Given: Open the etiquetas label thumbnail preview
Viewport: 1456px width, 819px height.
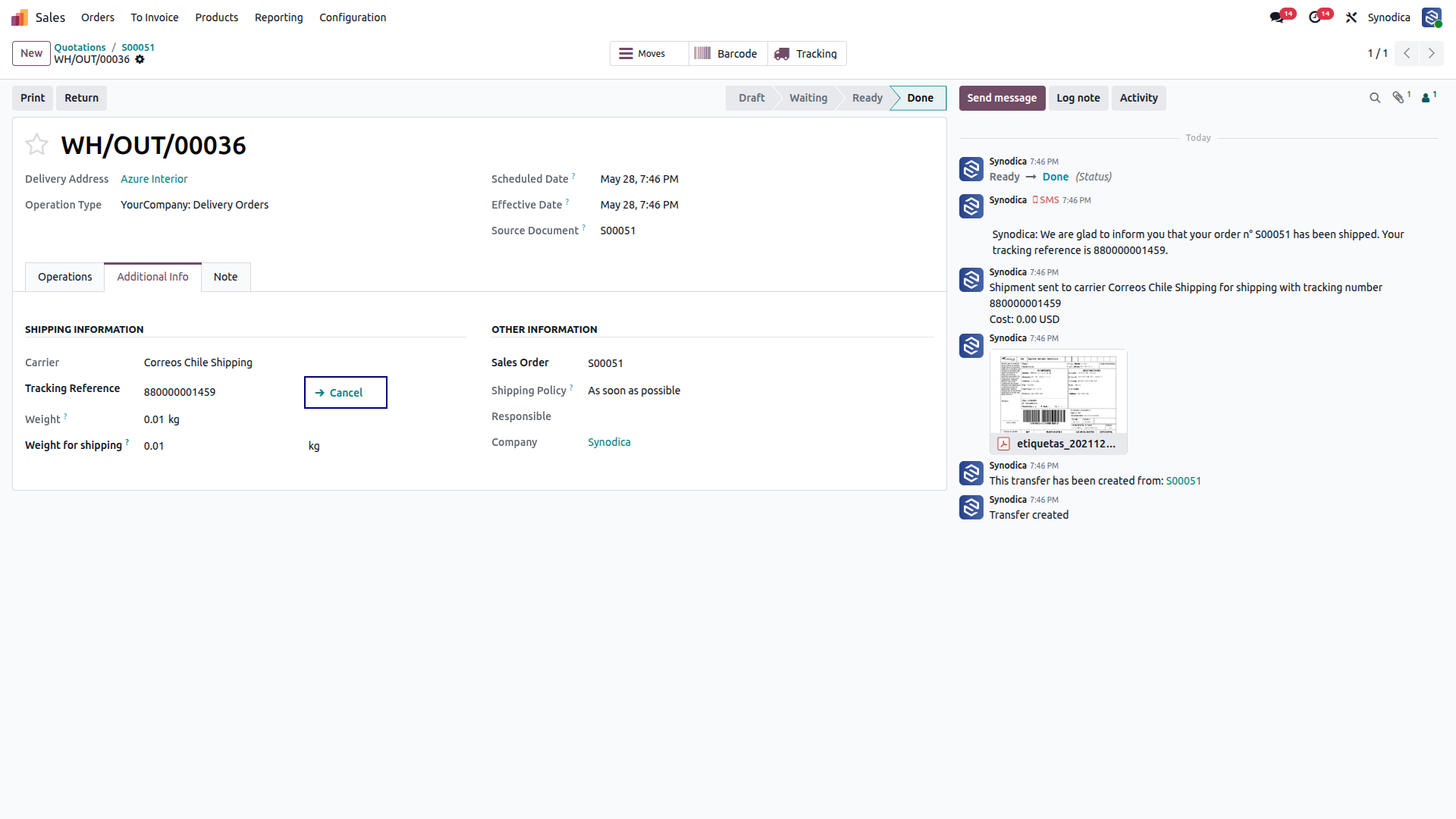Looking at the screenshot, I should (x=1059, y=392).
